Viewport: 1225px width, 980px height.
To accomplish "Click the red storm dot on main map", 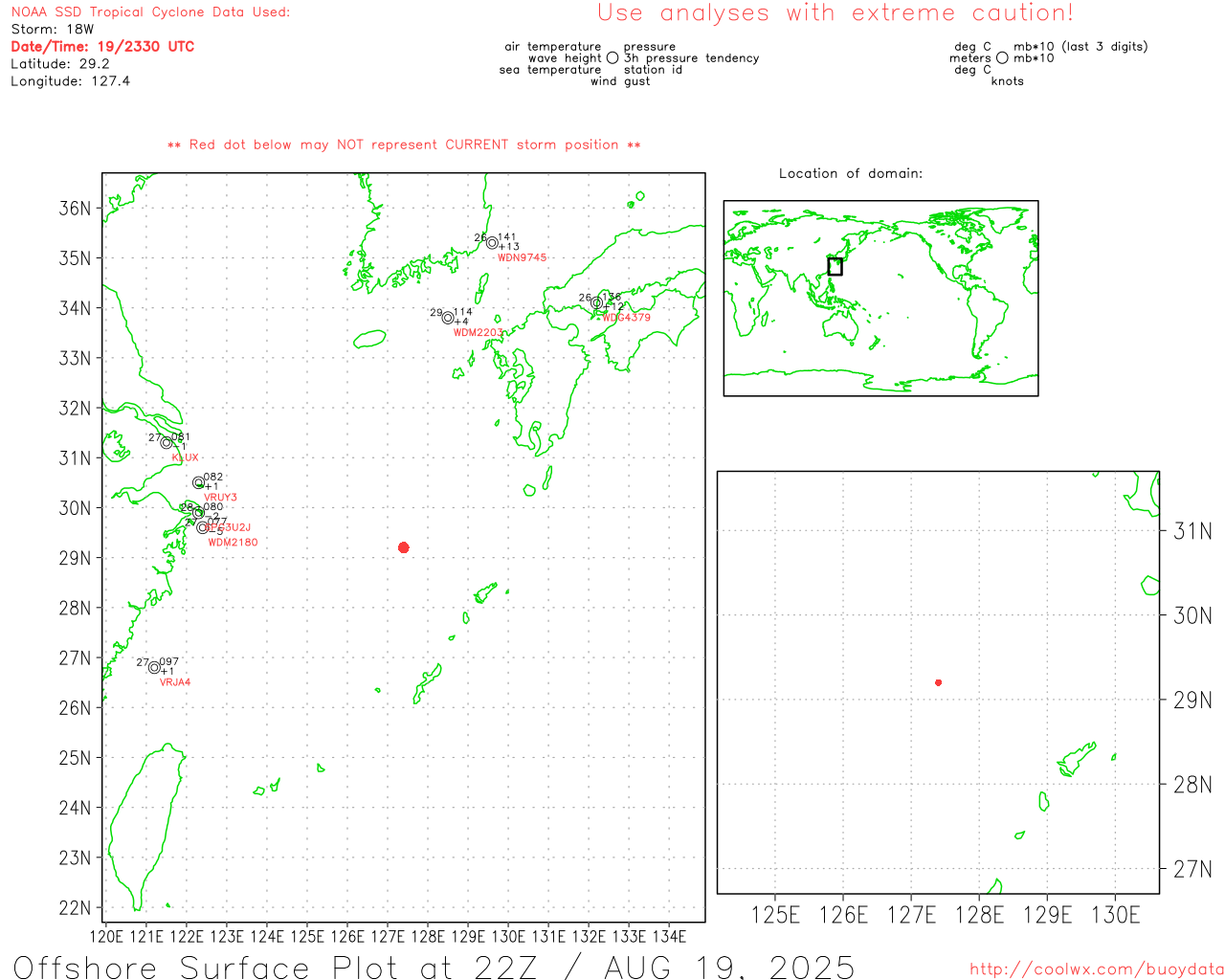I will (404, 547).
